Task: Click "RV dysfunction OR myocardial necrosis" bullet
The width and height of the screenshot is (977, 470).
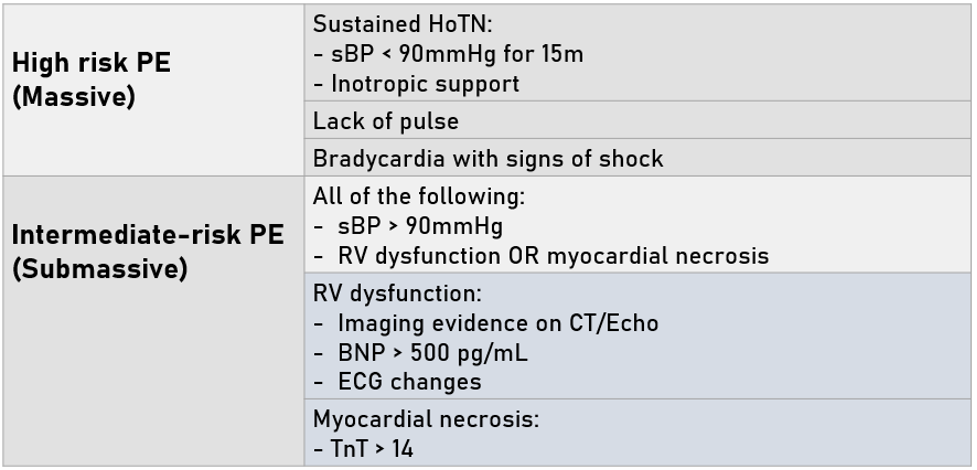Action: 553,255
